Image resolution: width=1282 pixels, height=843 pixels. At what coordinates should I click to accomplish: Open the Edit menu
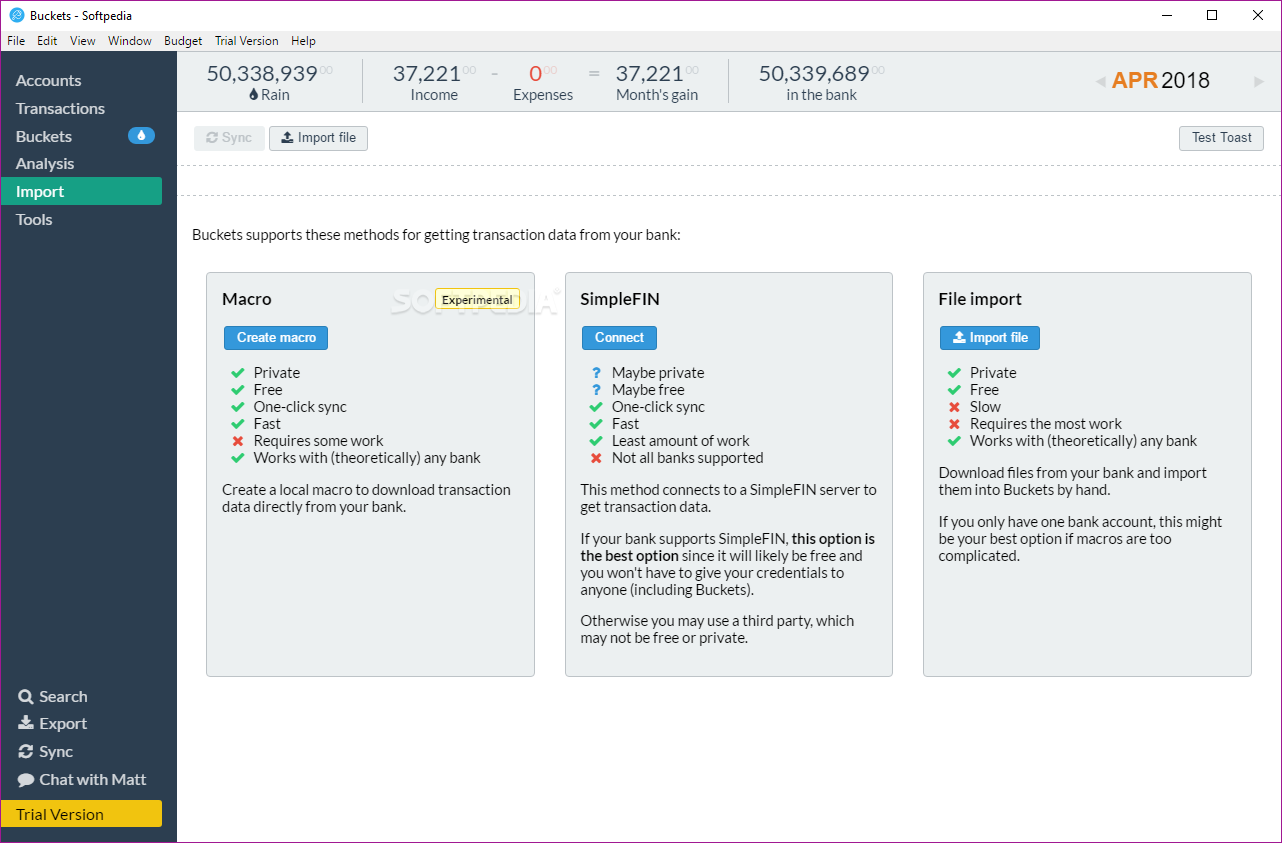coord(47,41)
